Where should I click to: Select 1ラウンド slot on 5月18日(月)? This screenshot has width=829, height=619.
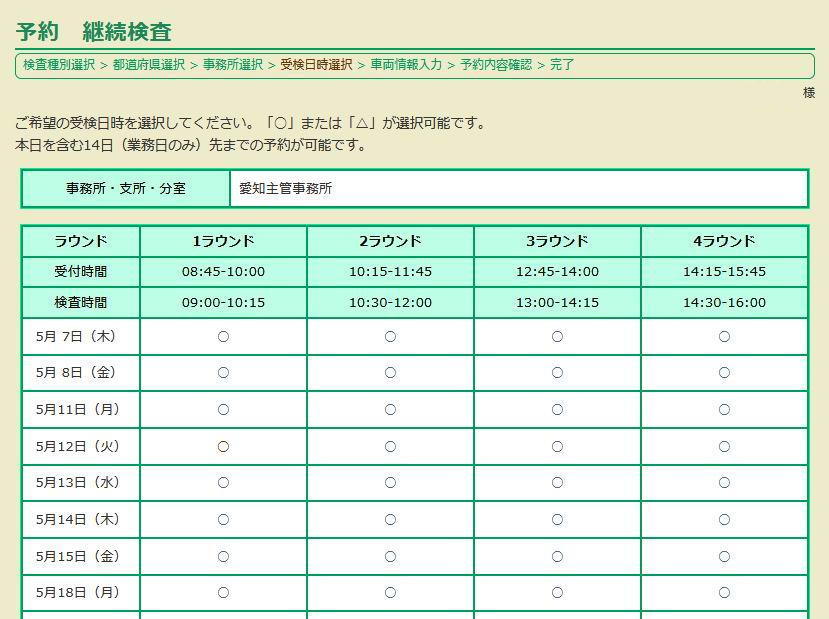click(x=223, y=593)
